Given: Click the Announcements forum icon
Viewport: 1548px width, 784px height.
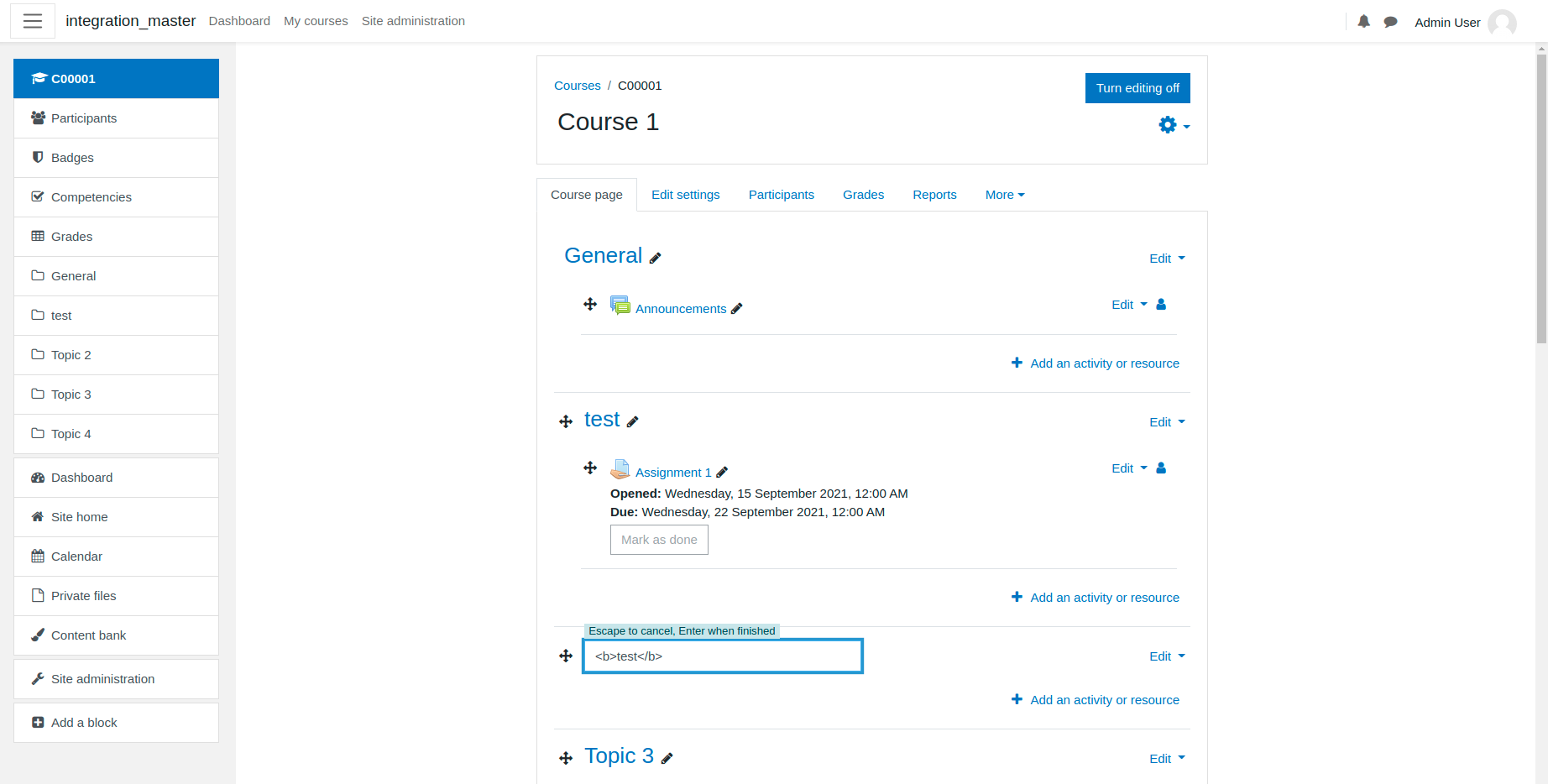Looking at the screenshot, I should tap(620, 306).
